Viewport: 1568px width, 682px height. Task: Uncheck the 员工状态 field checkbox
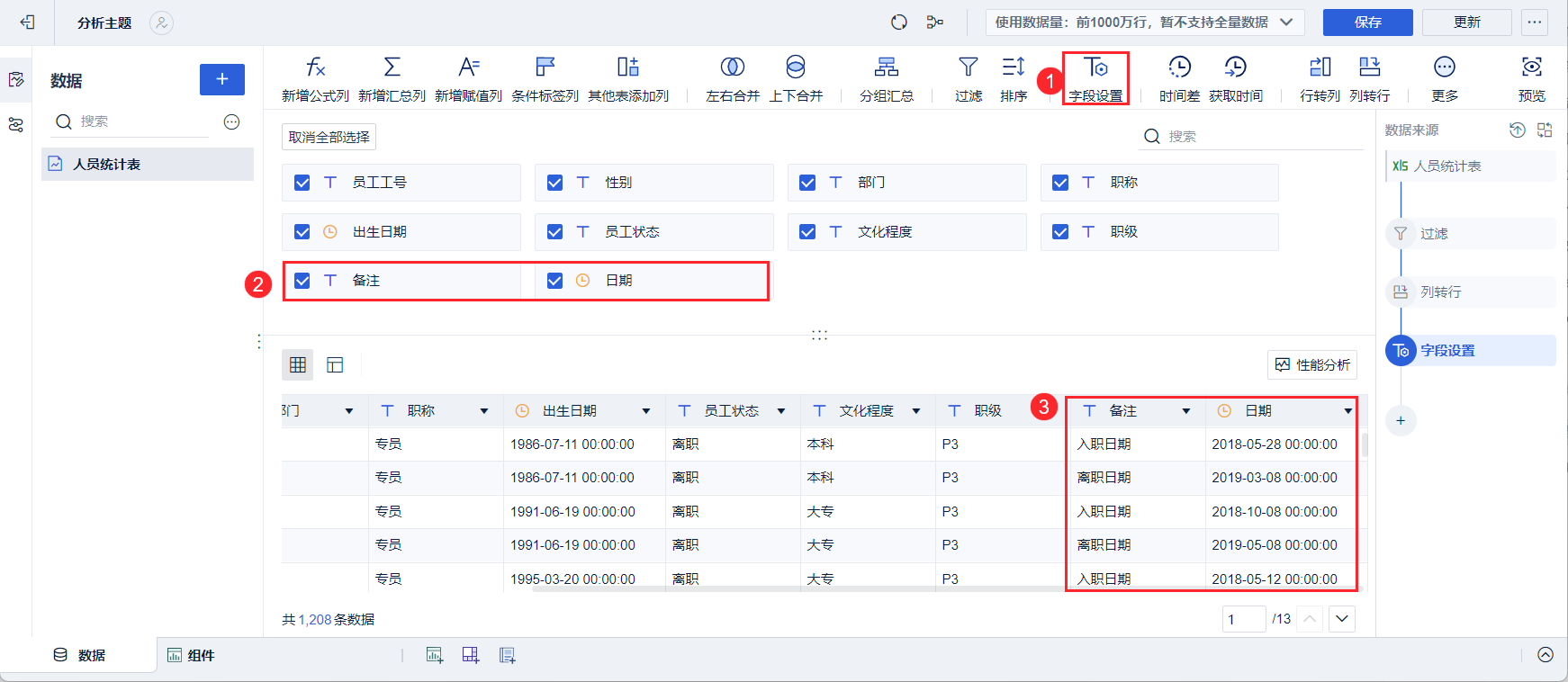(555, 232)
